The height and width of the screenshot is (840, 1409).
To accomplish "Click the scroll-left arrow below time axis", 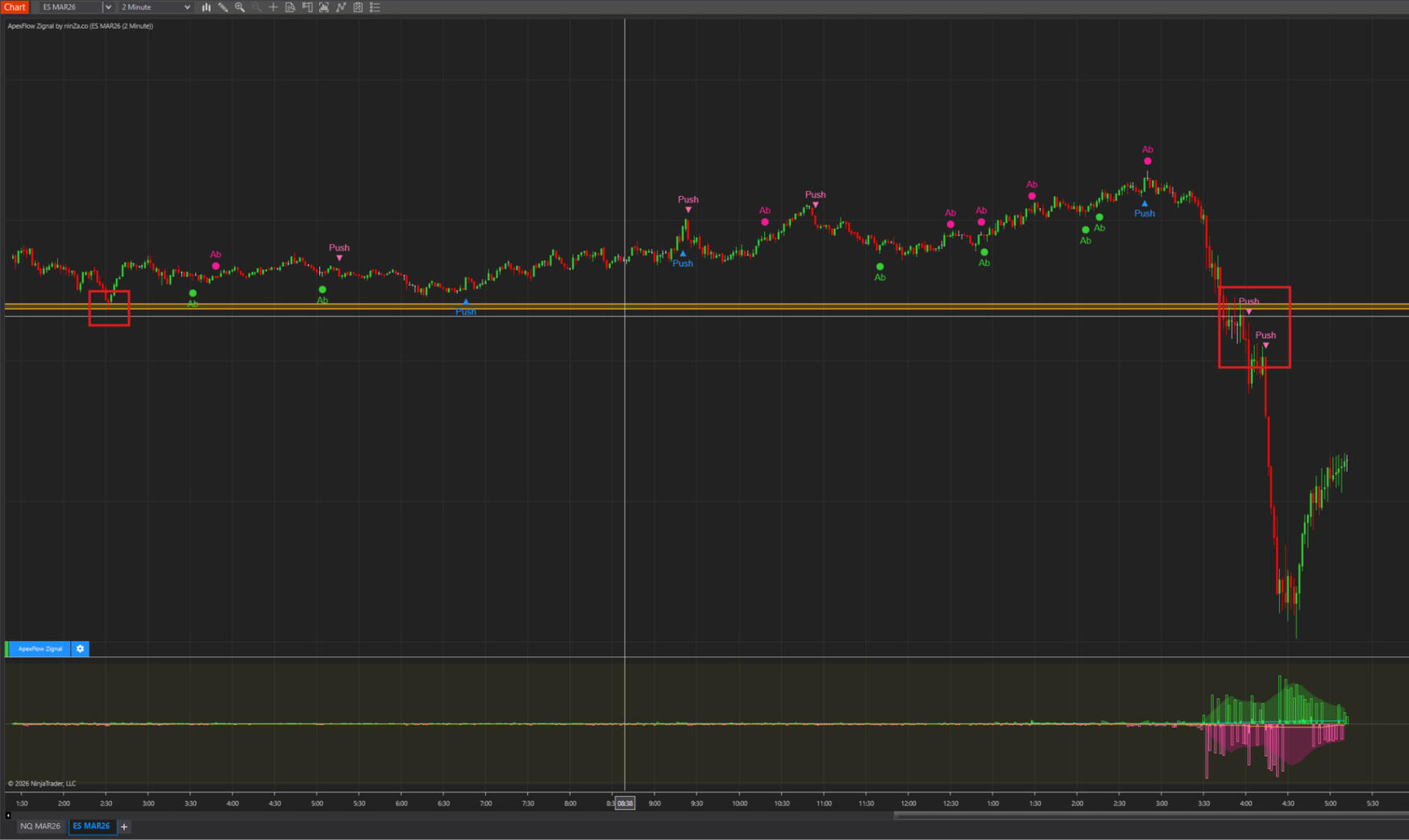I will [x=8, y=815].
